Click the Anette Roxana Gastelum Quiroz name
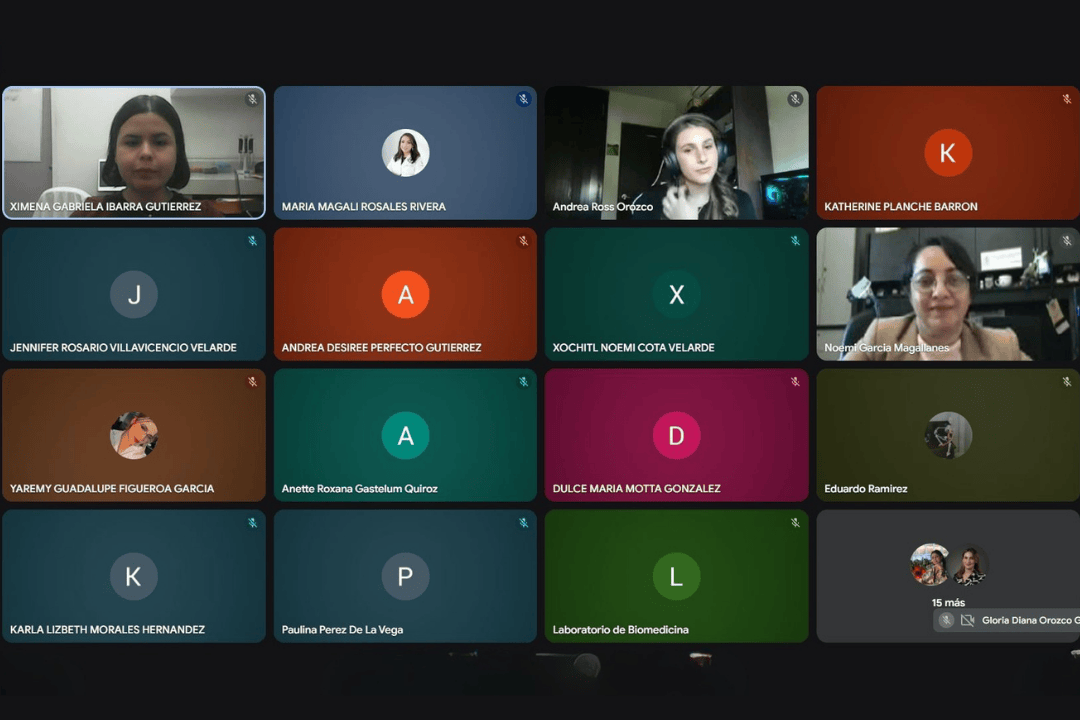Image resolution: width=1080 pixels, height=720 pixels. [x=359, y=489]
